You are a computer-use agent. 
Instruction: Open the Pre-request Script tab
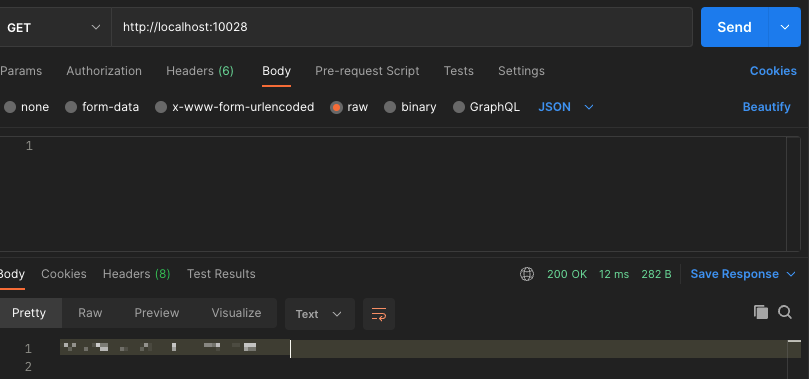367,71
